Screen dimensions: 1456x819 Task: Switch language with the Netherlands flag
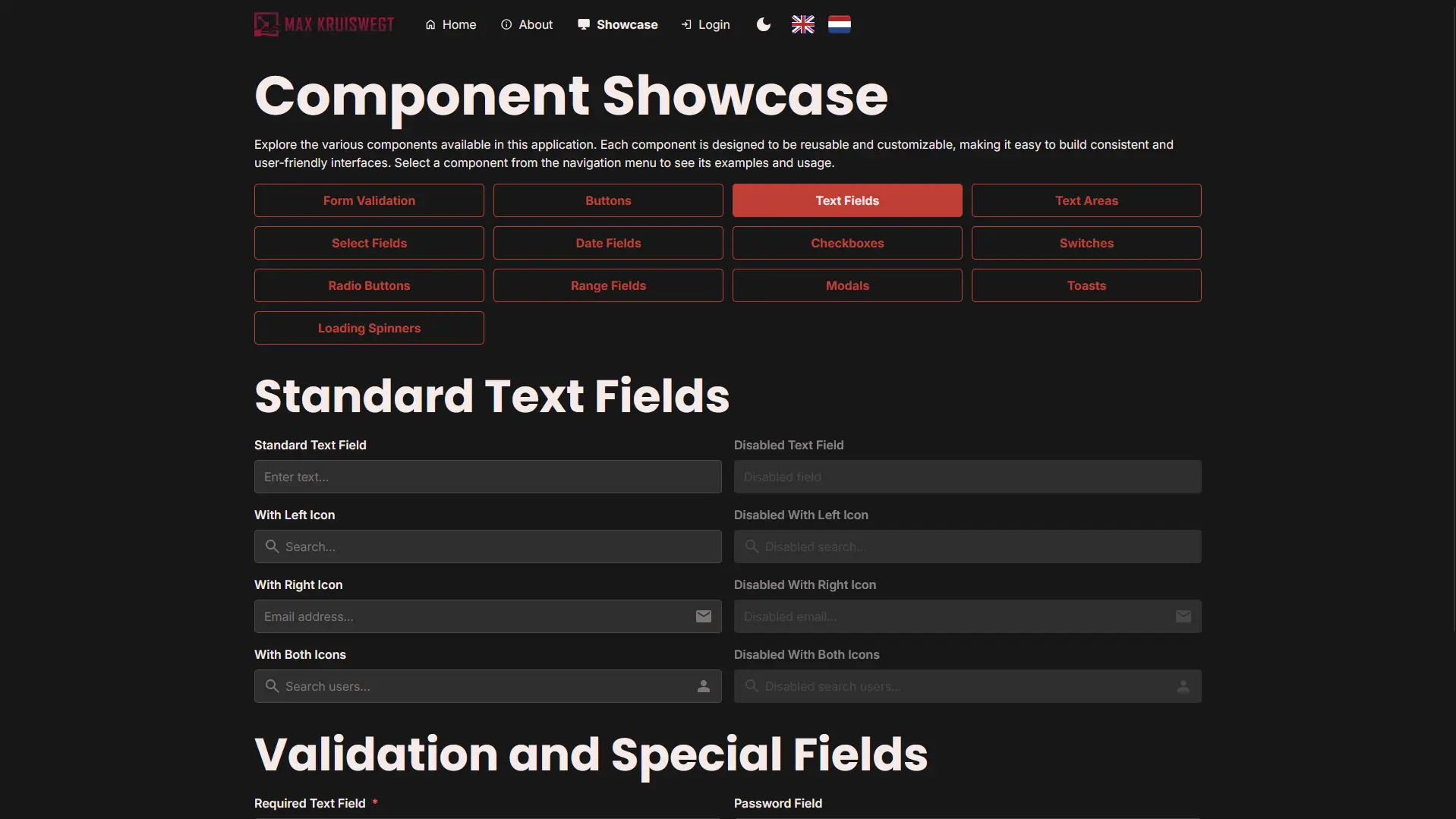click(839, 24)
